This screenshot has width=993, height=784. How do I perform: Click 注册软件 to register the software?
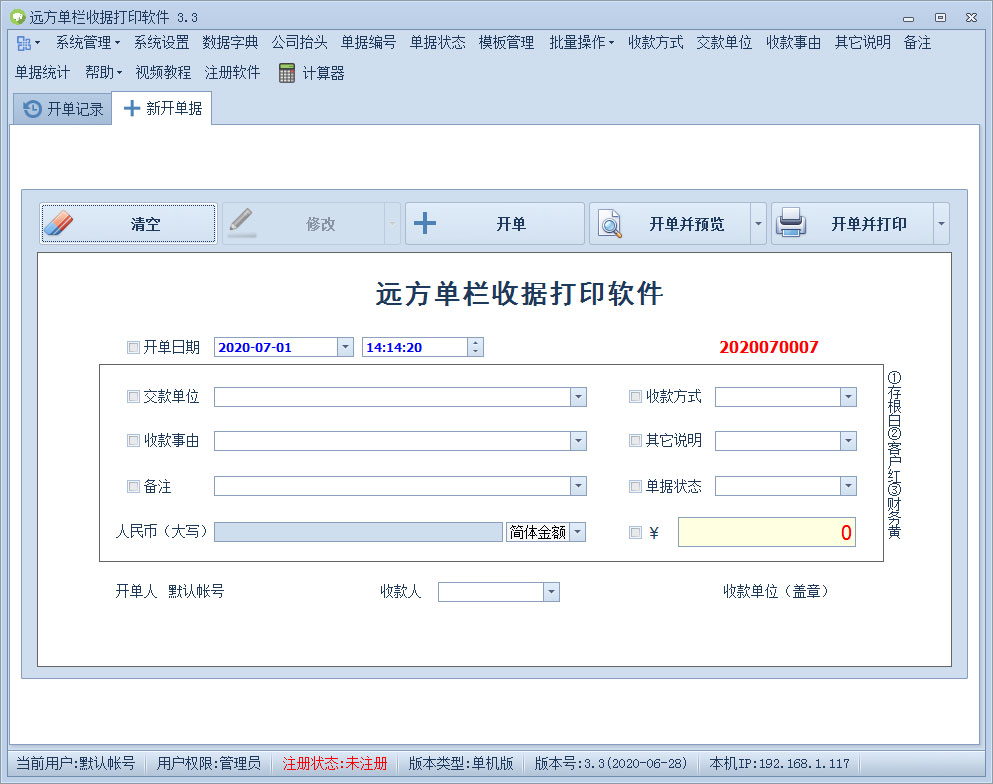233,73
